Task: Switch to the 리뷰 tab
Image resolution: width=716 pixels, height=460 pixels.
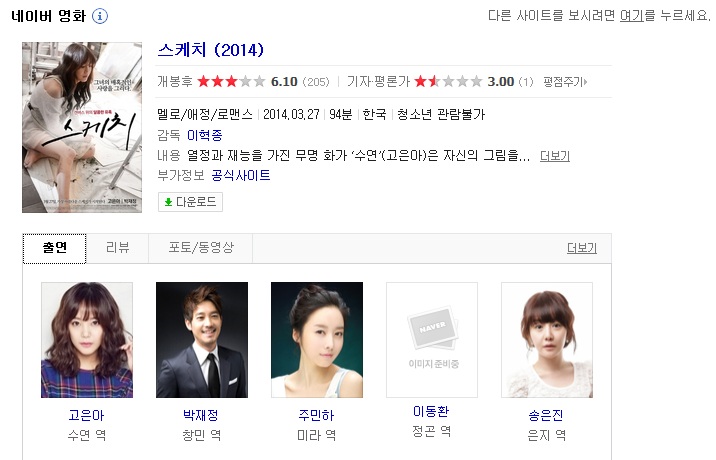Action: coord(117,248)
